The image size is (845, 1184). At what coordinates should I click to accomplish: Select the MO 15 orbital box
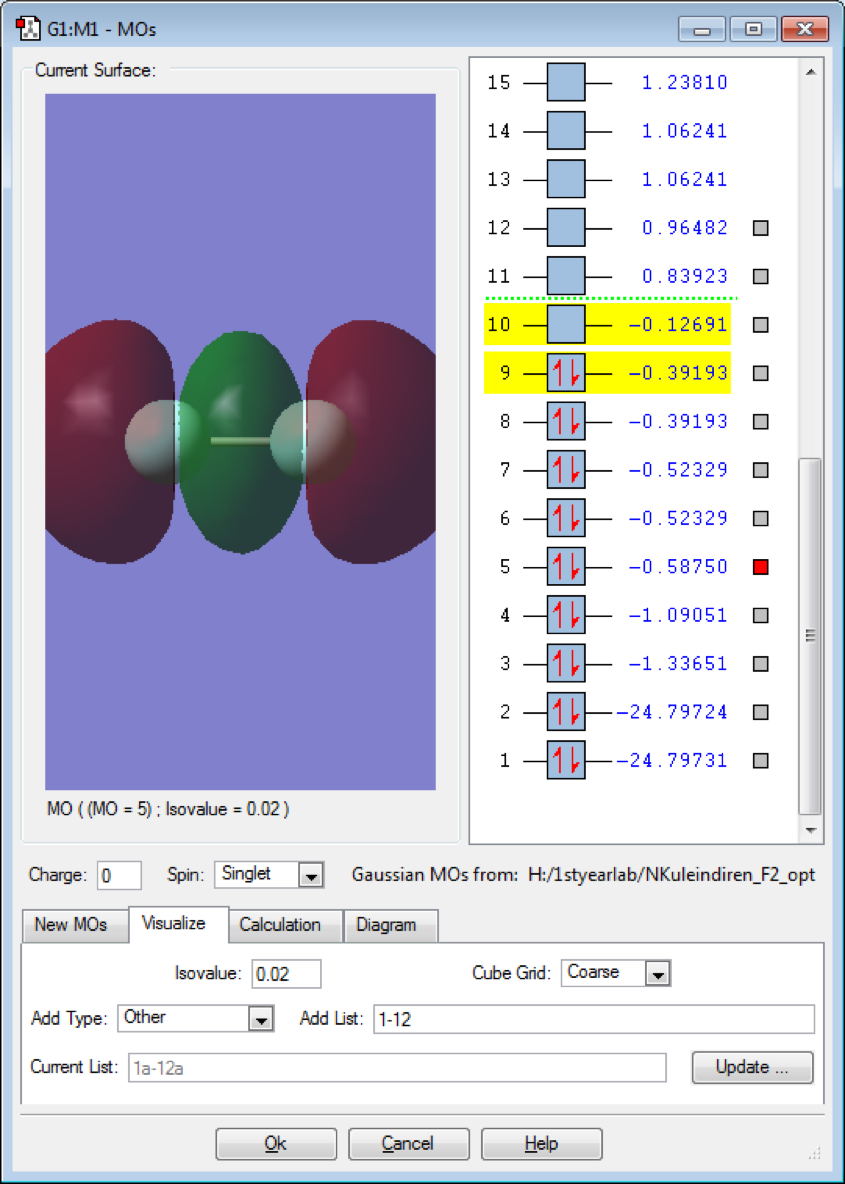click(x=566, y=82)
